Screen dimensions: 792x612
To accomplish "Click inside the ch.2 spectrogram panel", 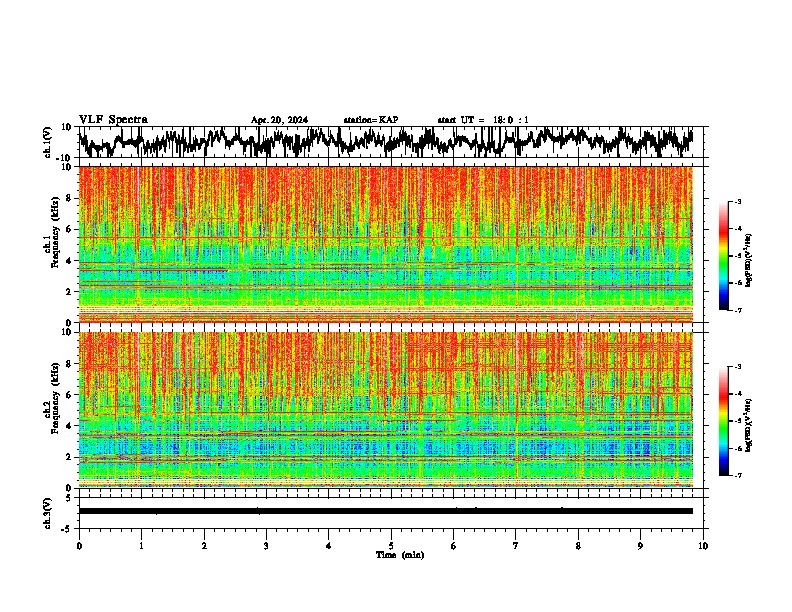I will (386, 410).
